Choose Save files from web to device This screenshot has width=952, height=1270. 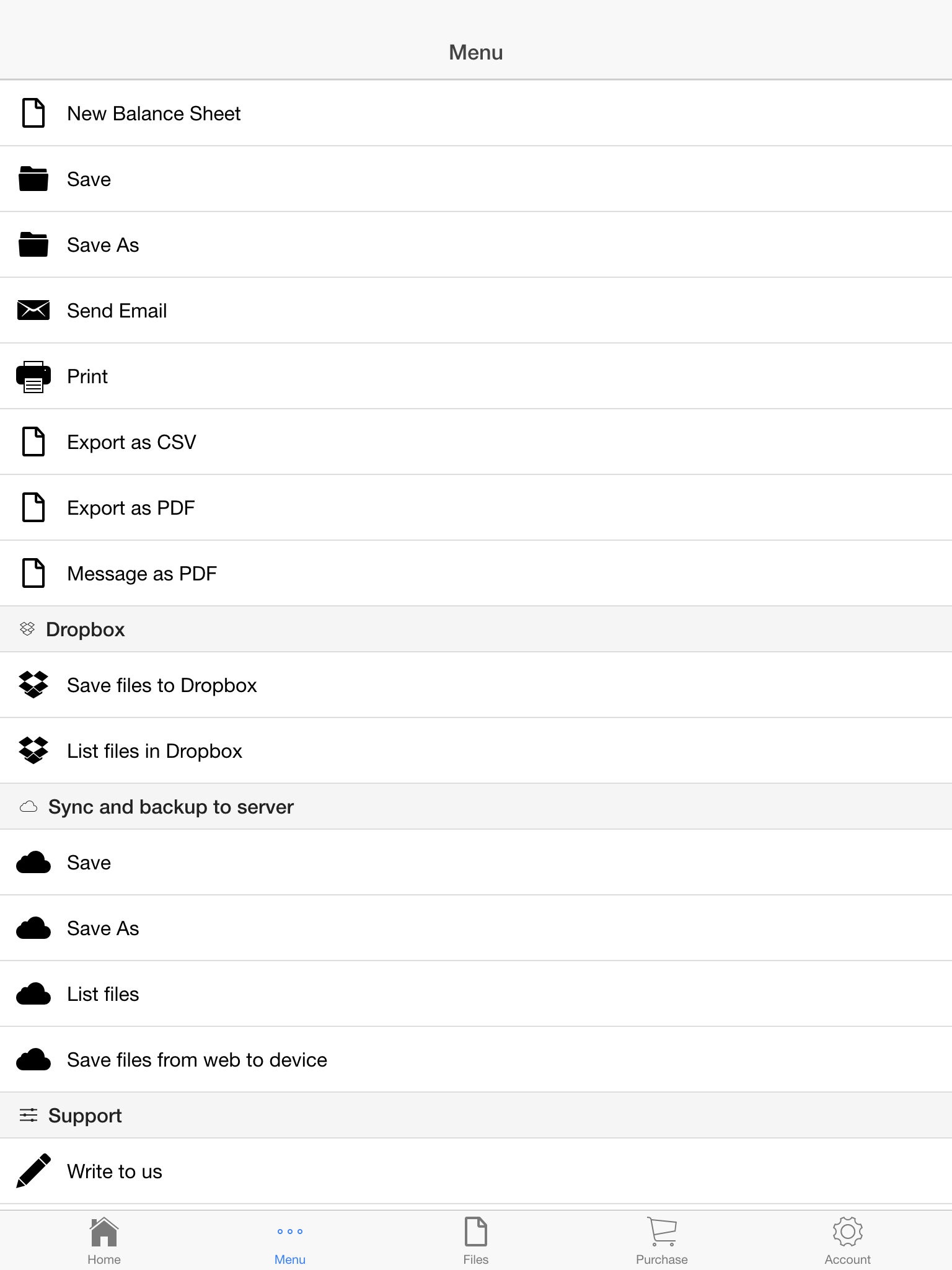[x=476, y=1059]
